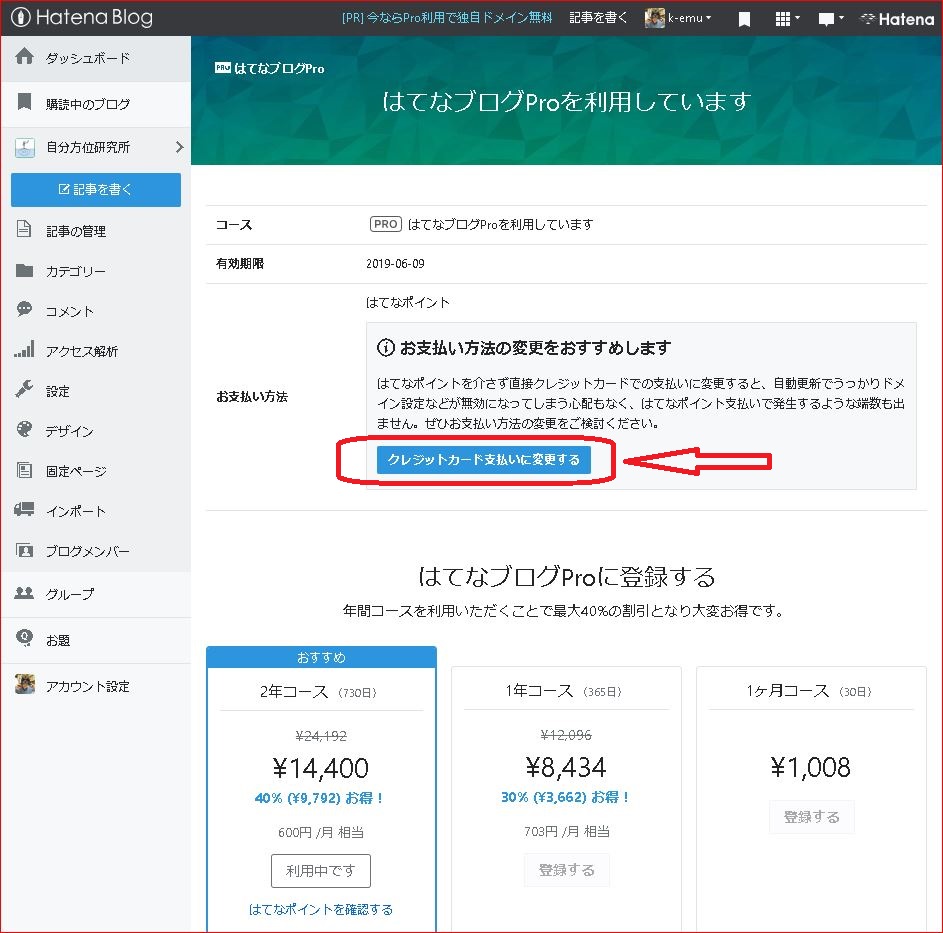Click the people icon for グループ
Screen dimensions: 943x933
point(25,593)
